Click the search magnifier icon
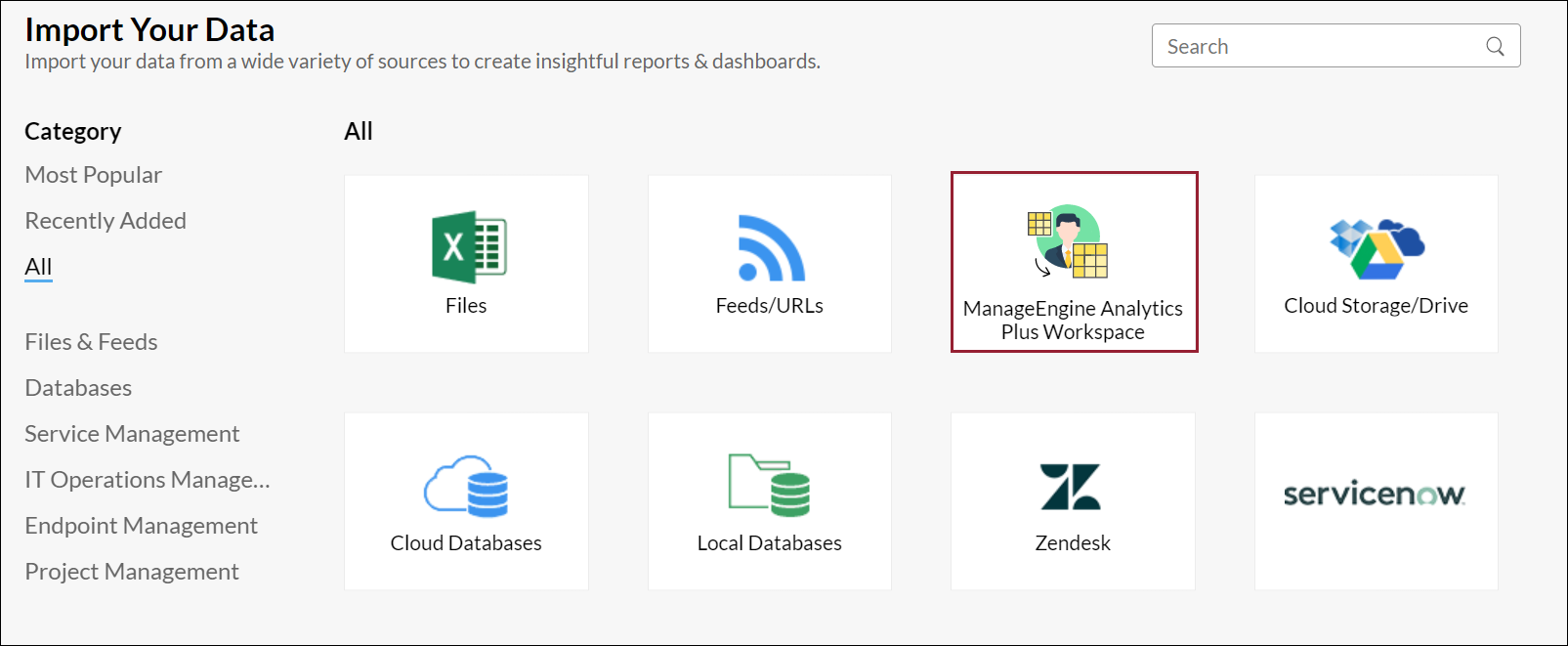 pos(1495,46)
